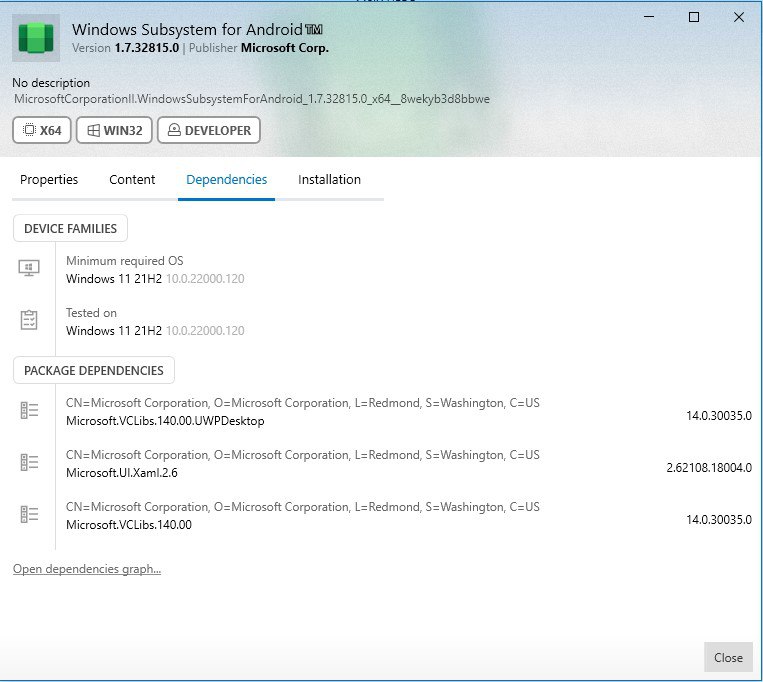Open dependencies graph link
The width and height of the screenshot is (763, 682).
[x=87, y=569]
